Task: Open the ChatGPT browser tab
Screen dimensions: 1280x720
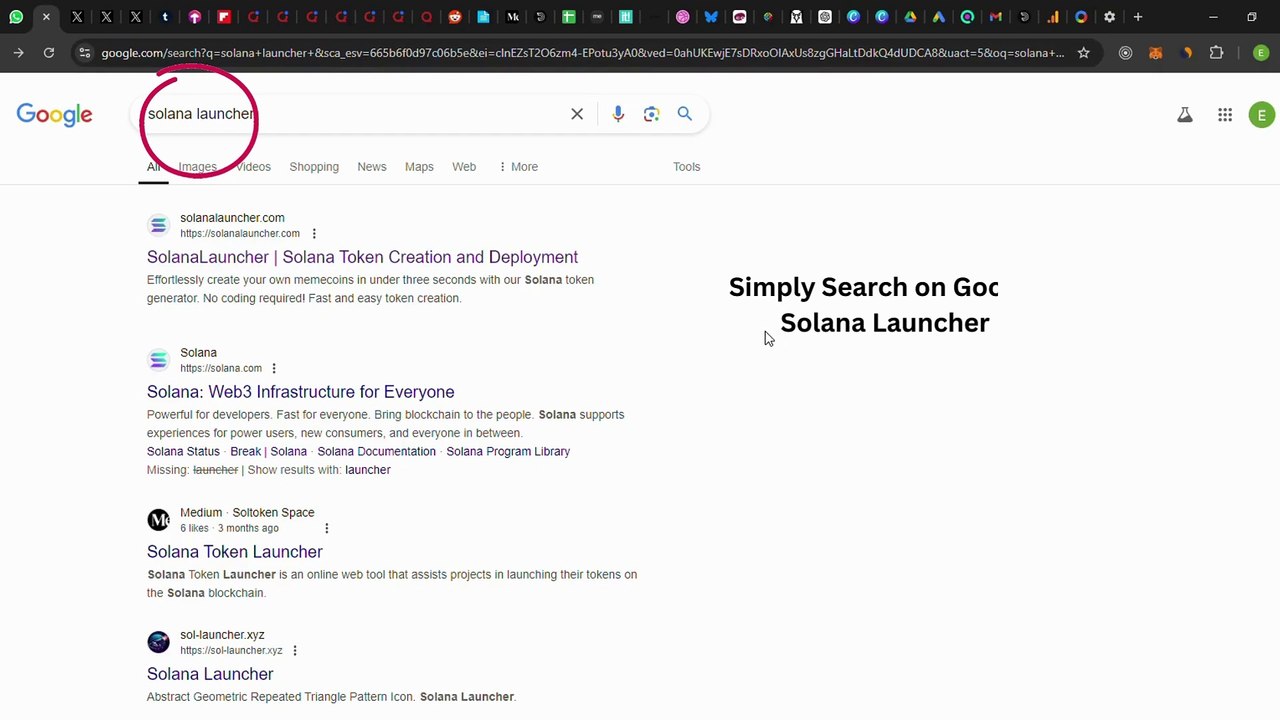Action: coord(825,17)
